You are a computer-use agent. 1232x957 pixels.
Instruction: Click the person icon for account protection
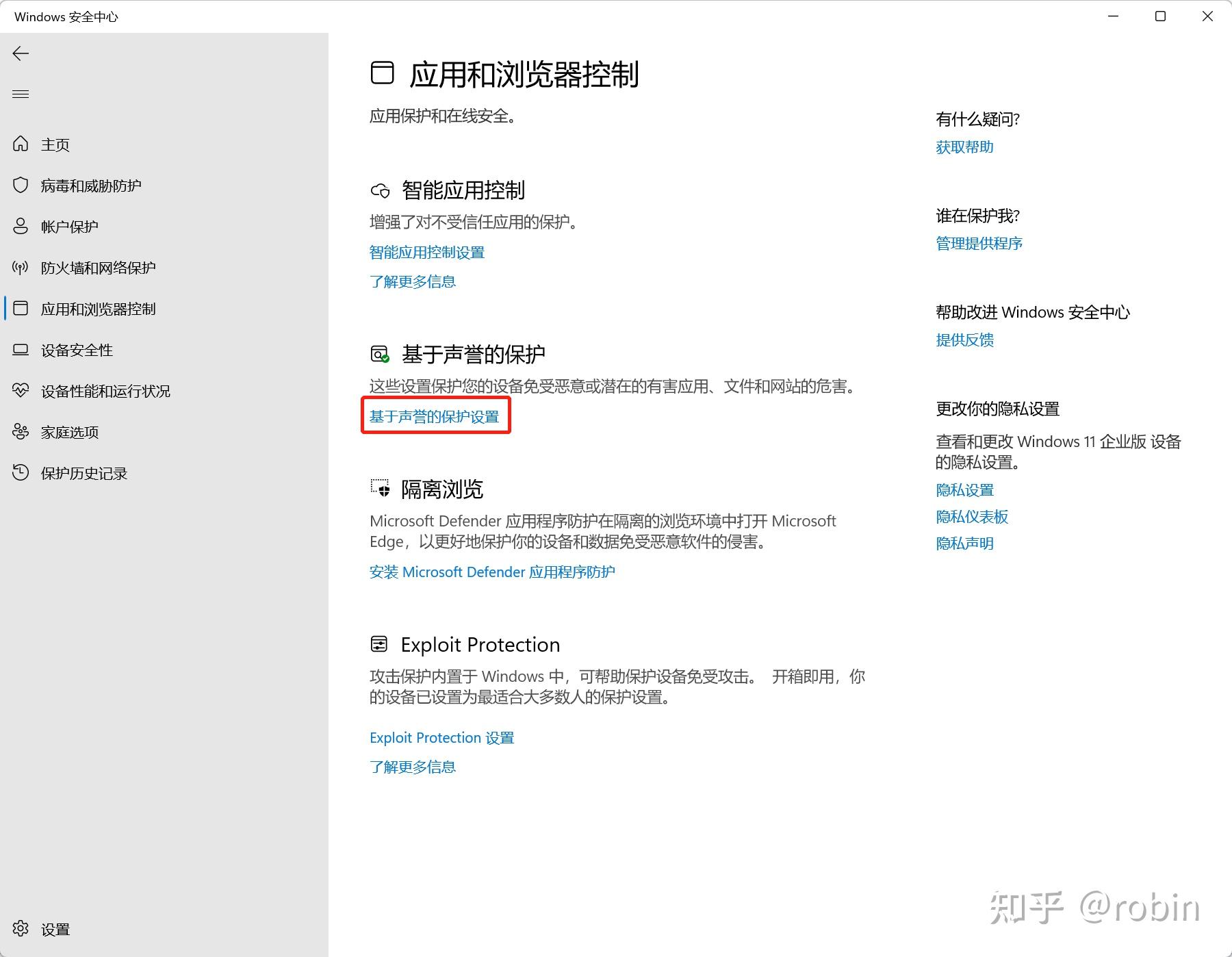tap(21, 226)
